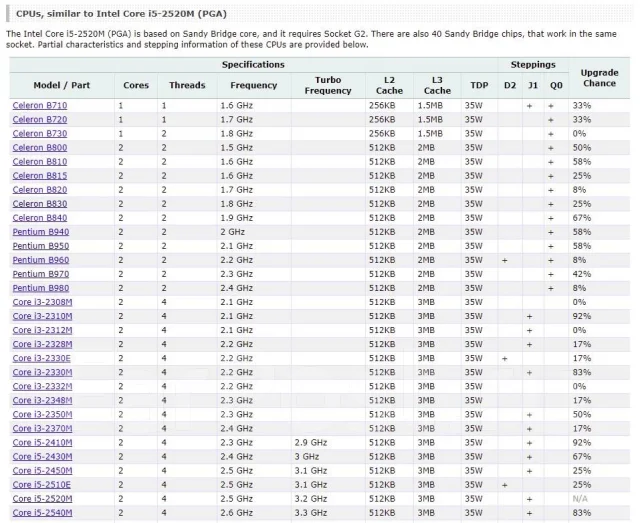The image size is (640, 523).
Task: Open the Pentium B950 link
Action: point(41,246)
